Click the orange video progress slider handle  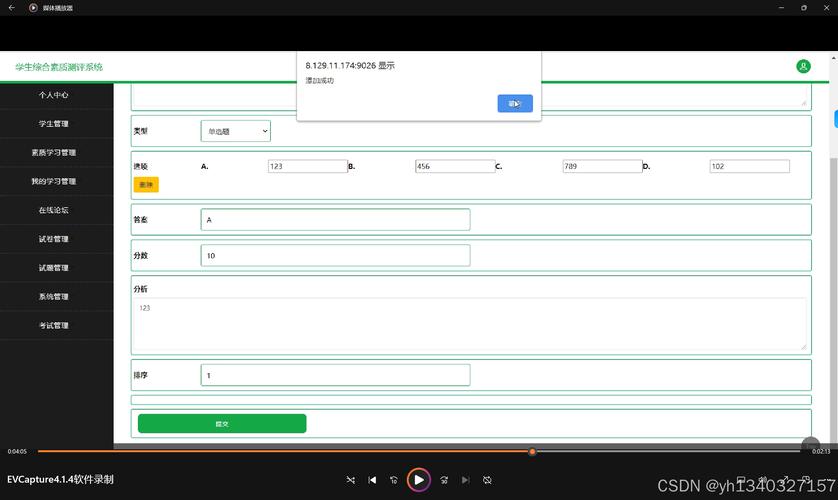pyautogui.click(x=532, y=451)
